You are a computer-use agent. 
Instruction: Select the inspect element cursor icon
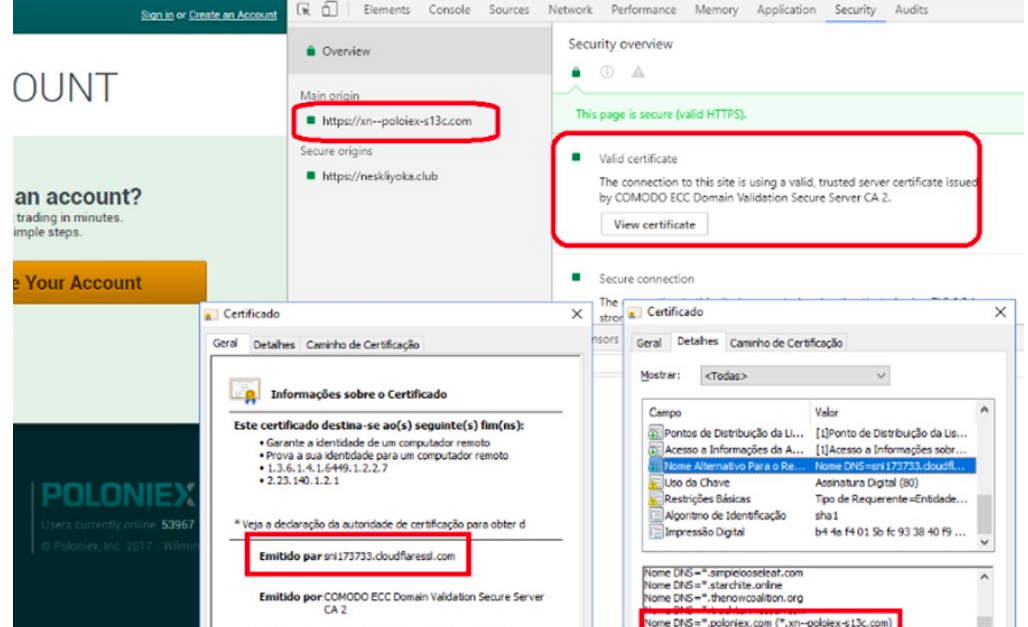tap(303, 9)
